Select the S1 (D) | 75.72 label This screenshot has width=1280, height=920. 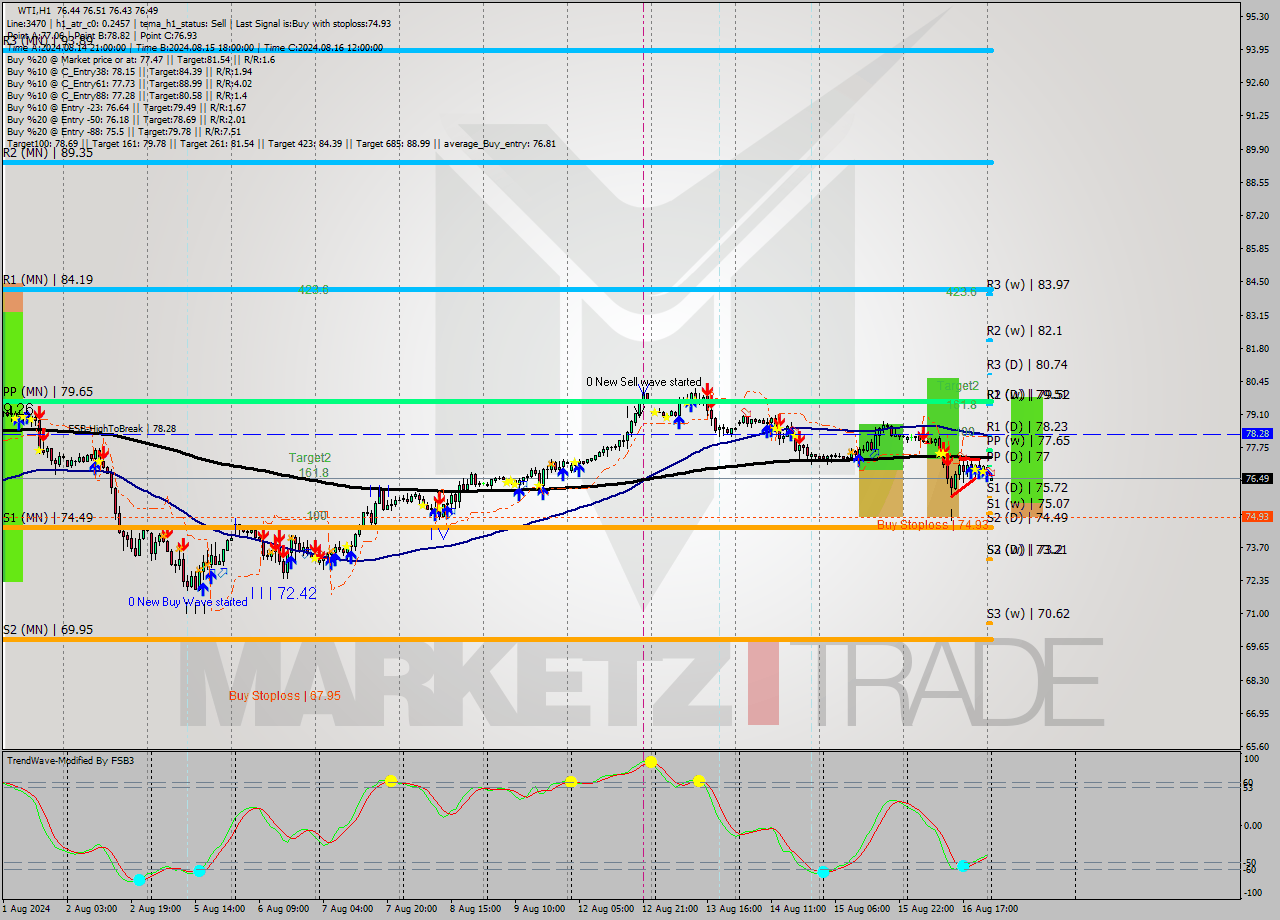coord(1027,488)
